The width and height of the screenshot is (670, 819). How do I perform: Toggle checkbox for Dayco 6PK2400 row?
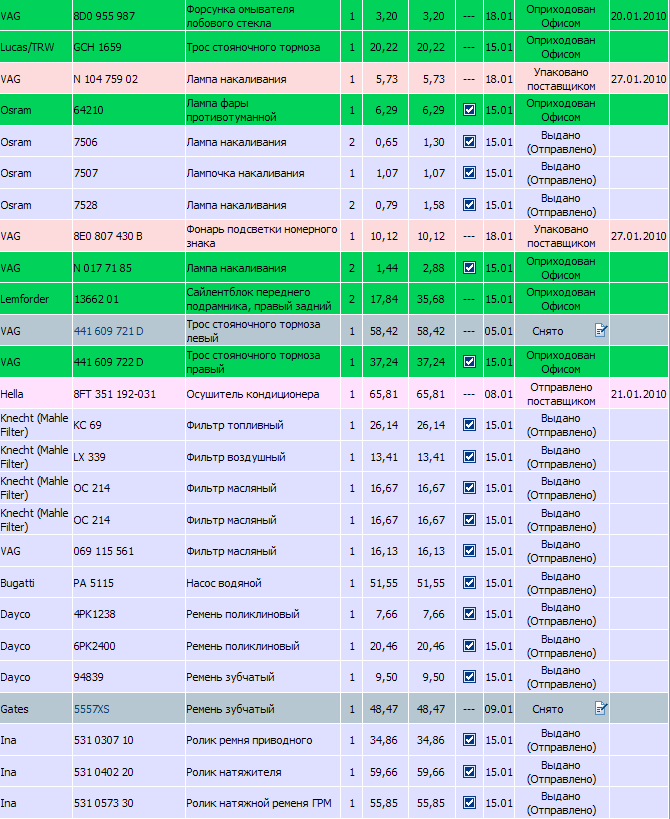469,646
